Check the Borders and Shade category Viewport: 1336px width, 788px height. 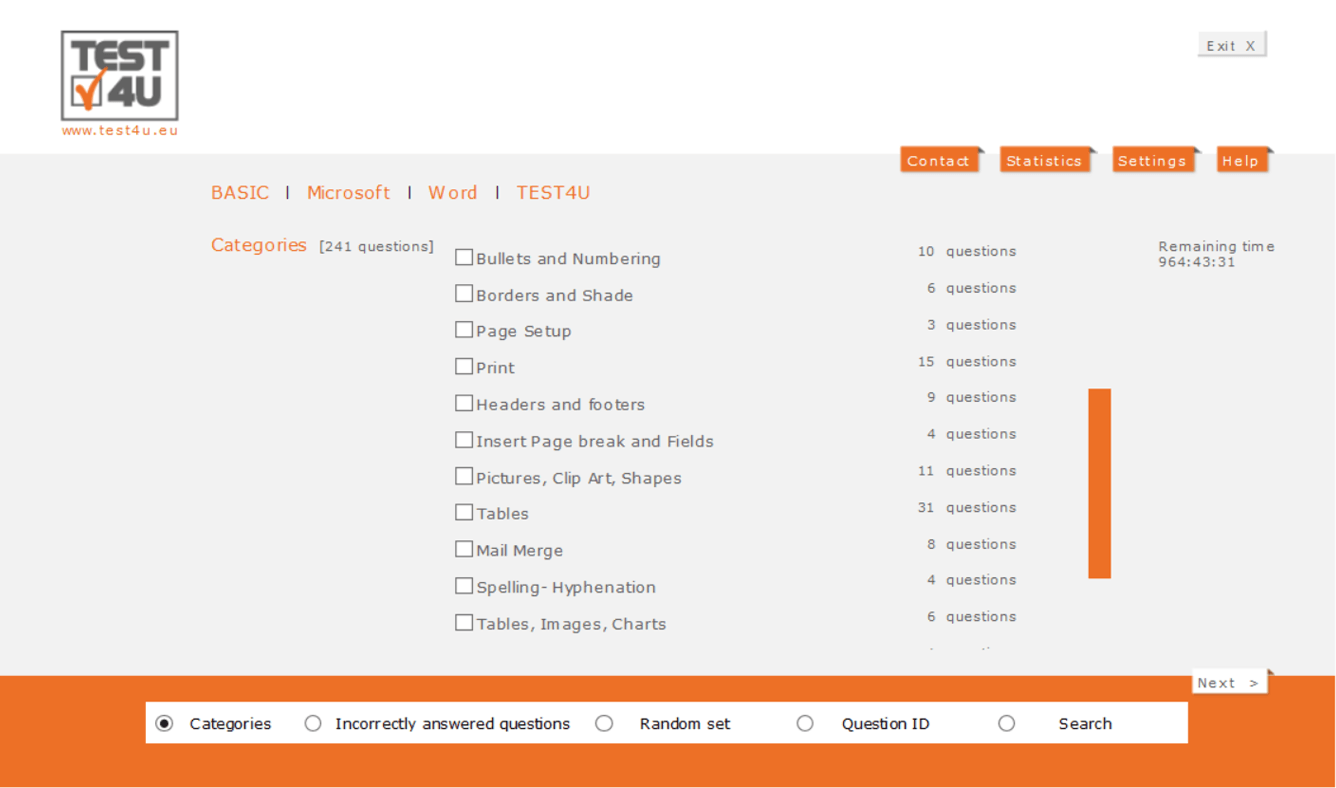tap(464, 293)
